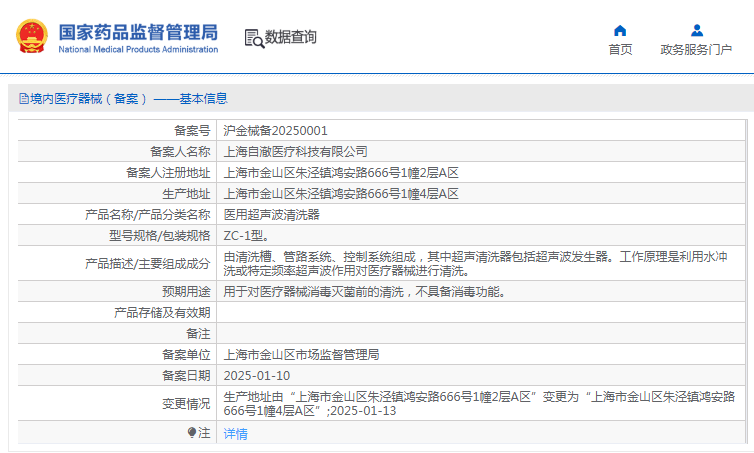Click the 数据查询 label
Screen dimensions: 754x453
point(290,37)
